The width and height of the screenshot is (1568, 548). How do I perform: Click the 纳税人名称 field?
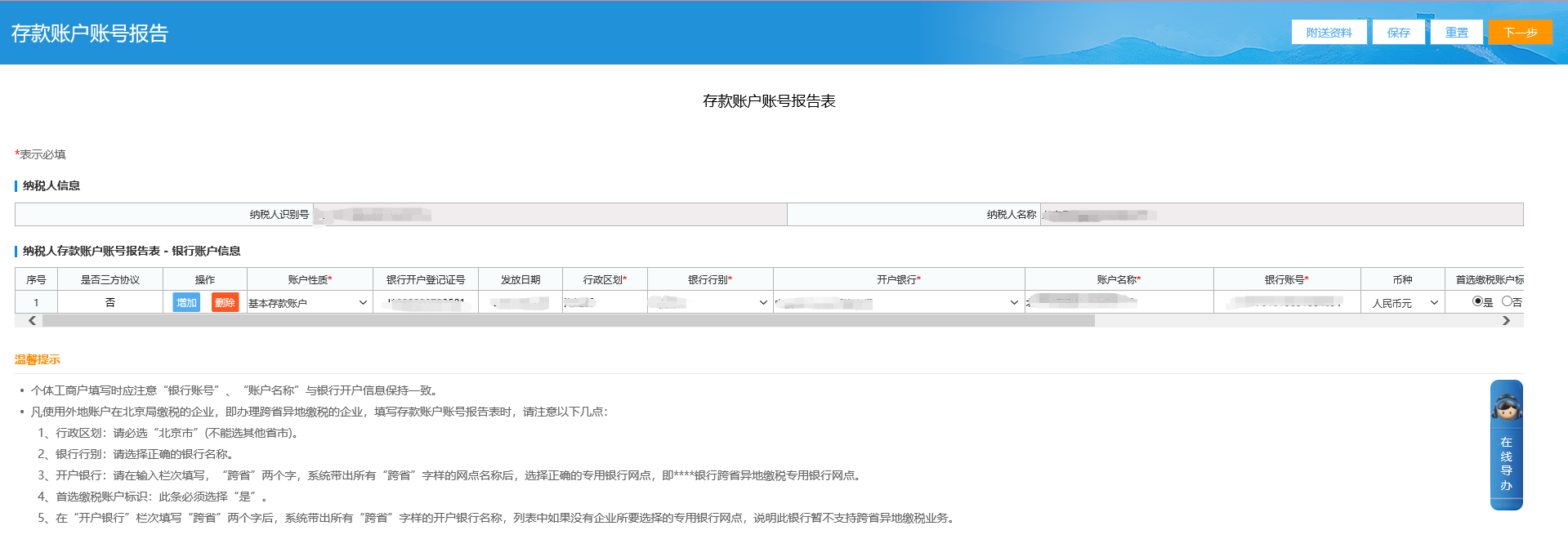pos(1281,214)
